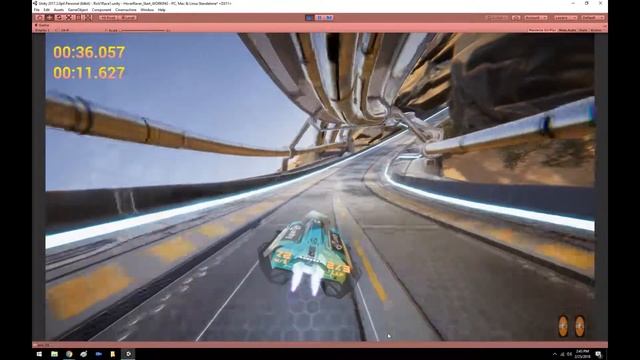Open the Layers dropdown
The width and height of the screenshot is (640, 360).
click(x=565, y=18)
